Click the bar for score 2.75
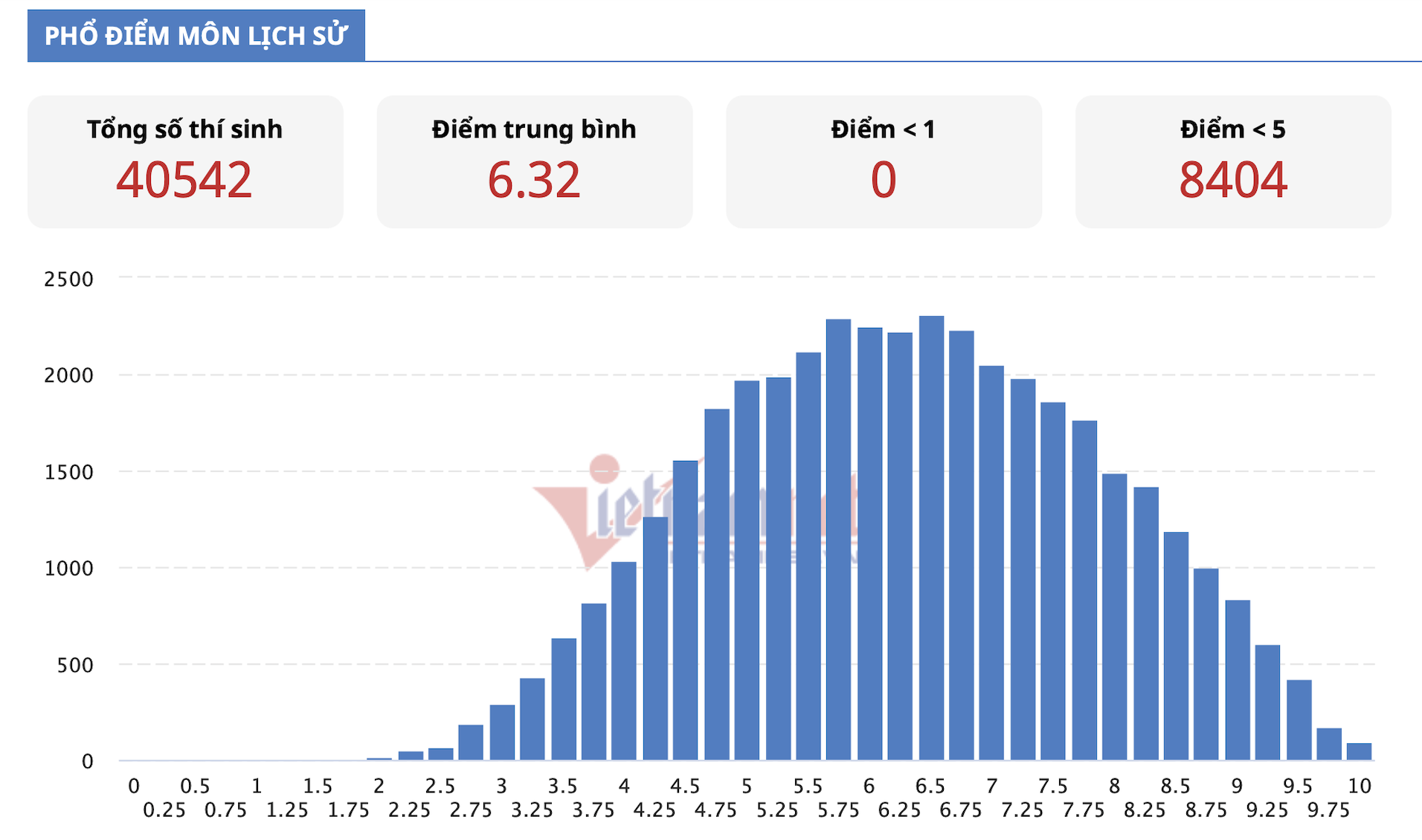Screen dimensions: 1422x840 (x=471, y=743)
